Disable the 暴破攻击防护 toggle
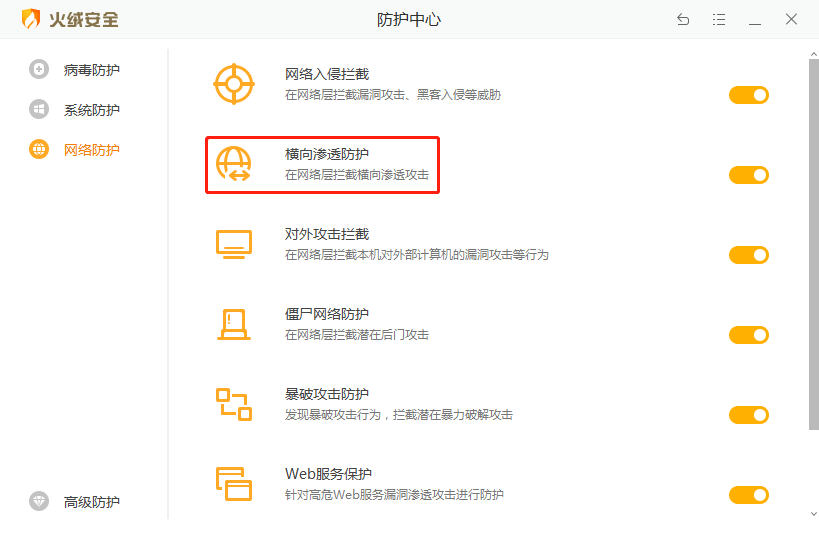The width and height of the screenshot is (819, 539). 748,415
